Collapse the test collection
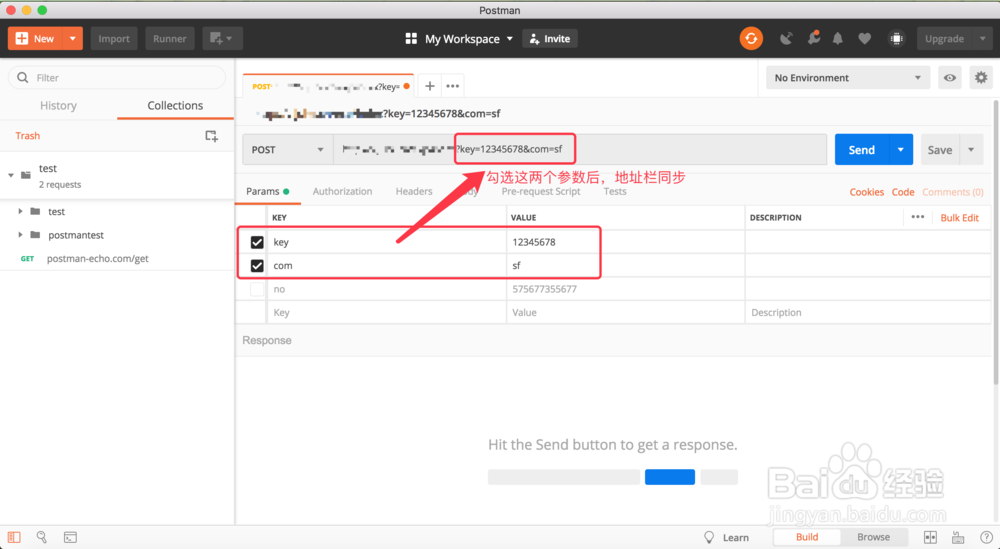 [11, 175]
